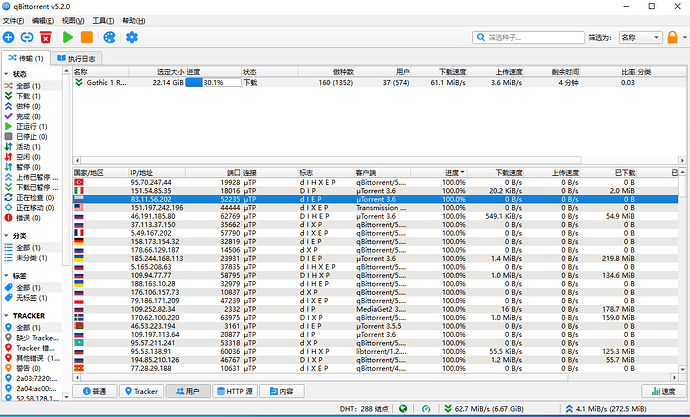Open the 用户 peers details tab
This screenshot has height=417, width=690.
coord(188,391)
